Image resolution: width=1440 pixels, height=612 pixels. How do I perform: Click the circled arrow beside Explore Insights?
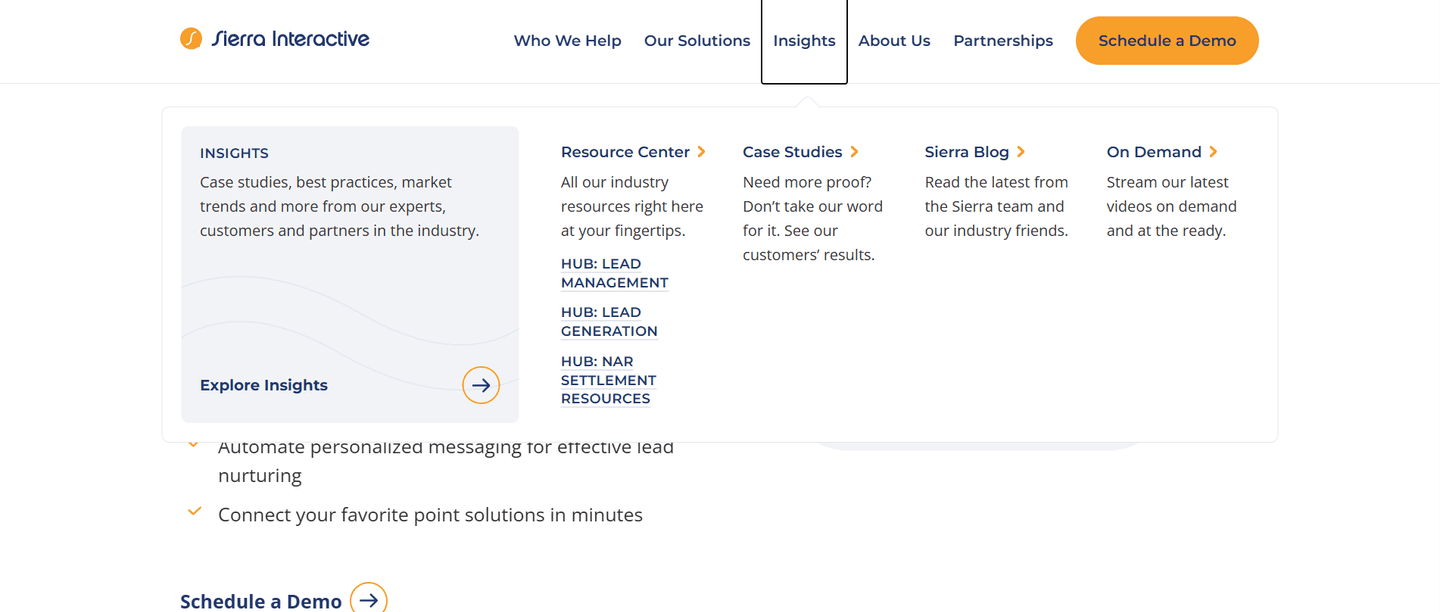(481, 385)
